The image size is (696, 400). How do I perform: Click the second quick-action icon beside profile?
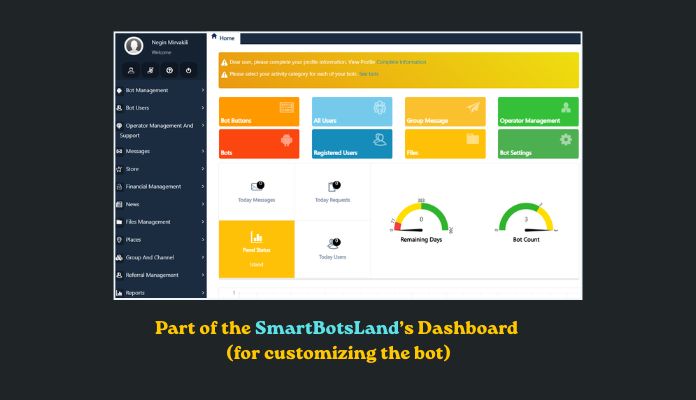pyautogui.click(x=150, y=70)
